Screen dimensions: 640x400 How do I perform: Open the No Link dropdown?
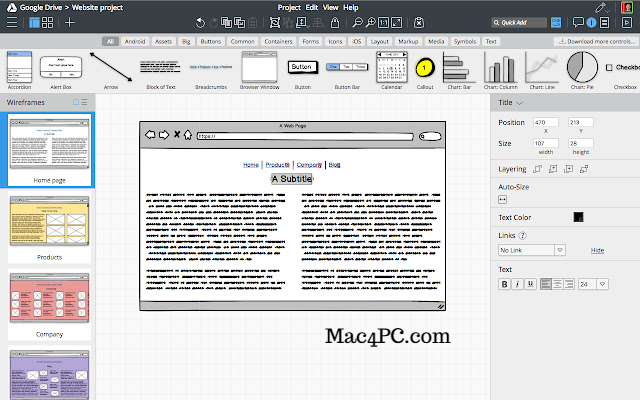point(531,250)
